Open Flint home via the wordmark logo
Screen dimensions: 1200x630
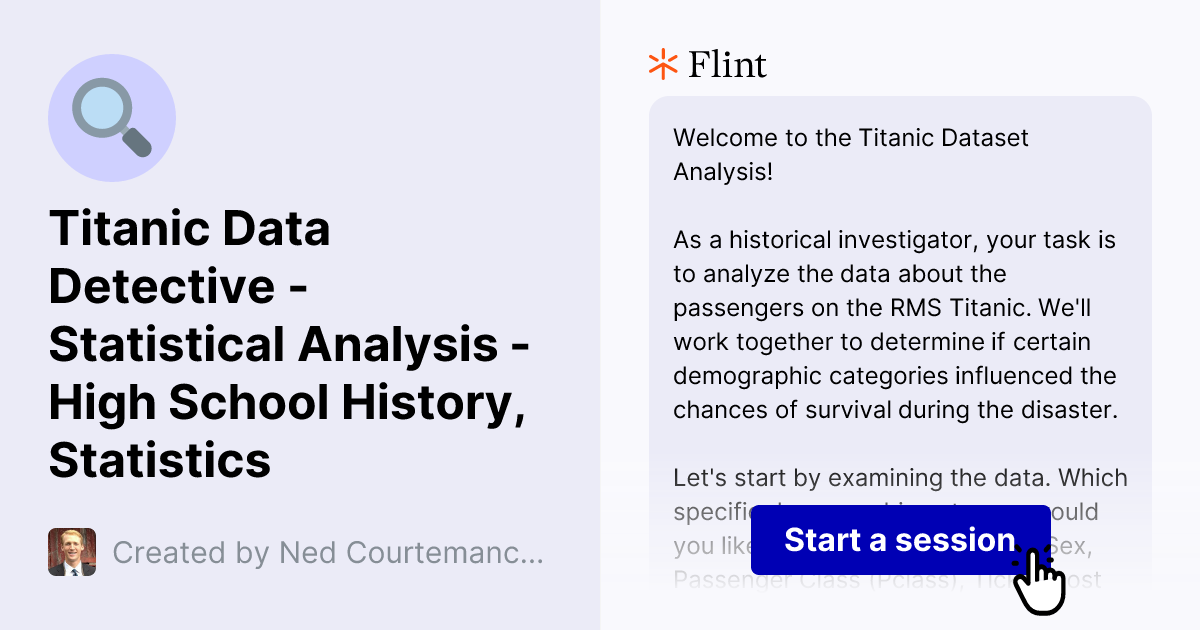pyautogui.click(x=725, y=64)
